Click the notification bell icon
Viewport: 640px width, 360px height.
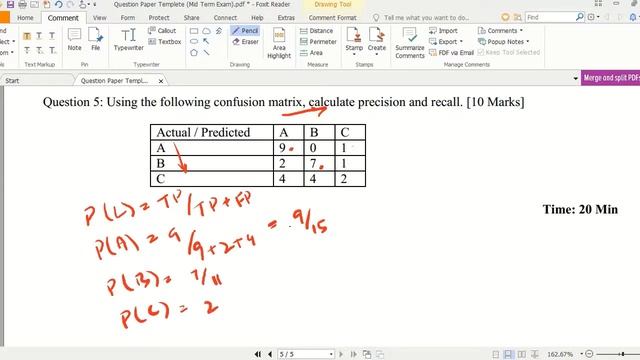click(x=633, y=17)
